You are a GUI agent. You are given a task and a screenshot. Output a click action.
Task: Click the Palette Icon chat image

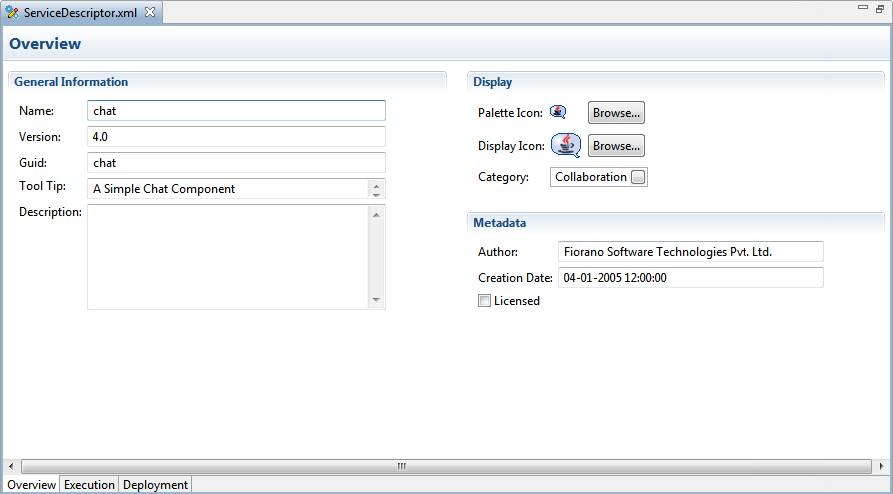tap(558, 112)
